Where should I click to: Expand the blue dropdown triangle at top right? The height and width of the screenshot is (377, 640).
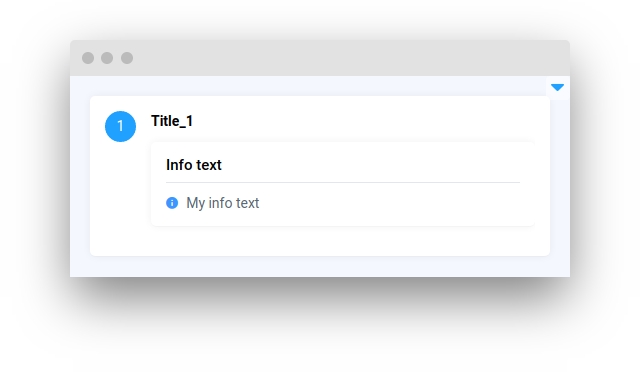557,87
